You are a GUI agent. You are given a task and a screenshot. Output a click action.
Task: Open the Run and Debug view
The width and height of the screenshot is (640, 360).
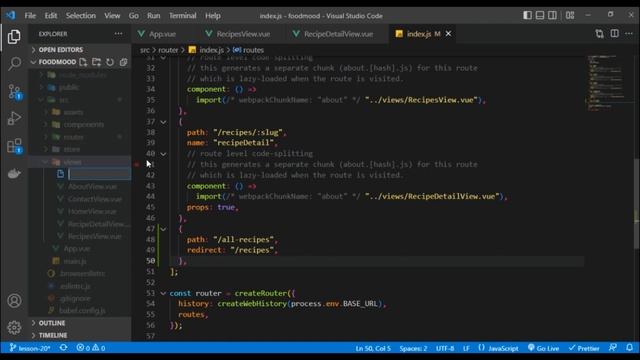pyautogui.click(x=14, y=118)
